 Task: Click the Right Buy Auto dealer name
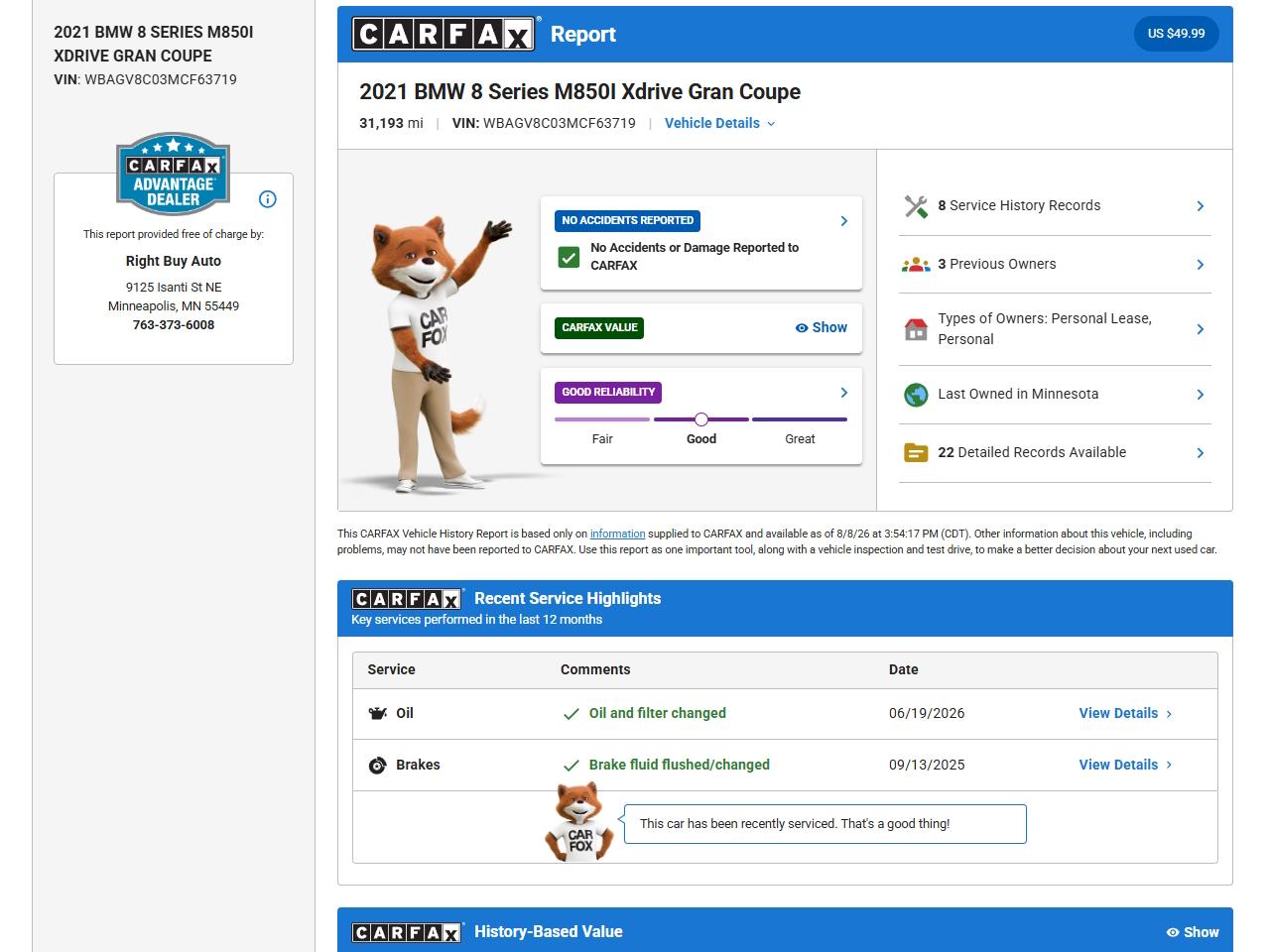click(174, 262)
